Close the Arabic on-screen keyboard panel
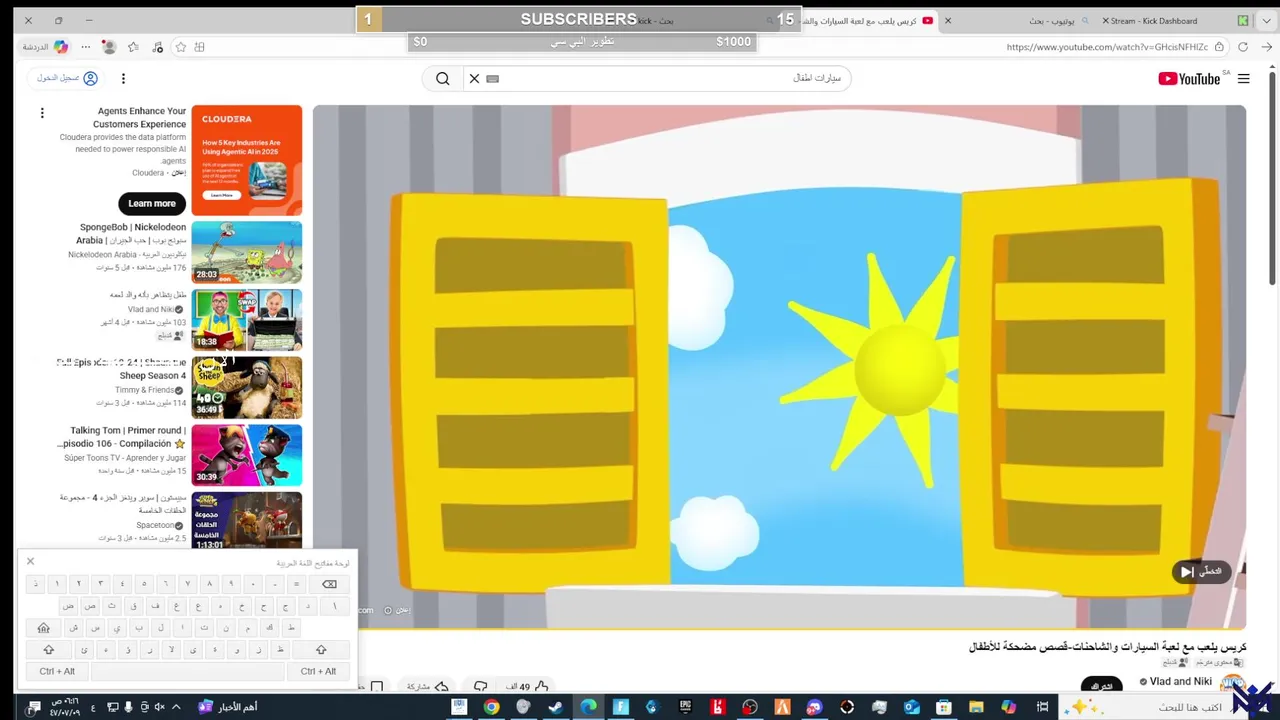The height and width of the screenshot is (720, 1280). click(x=30, y=561)
